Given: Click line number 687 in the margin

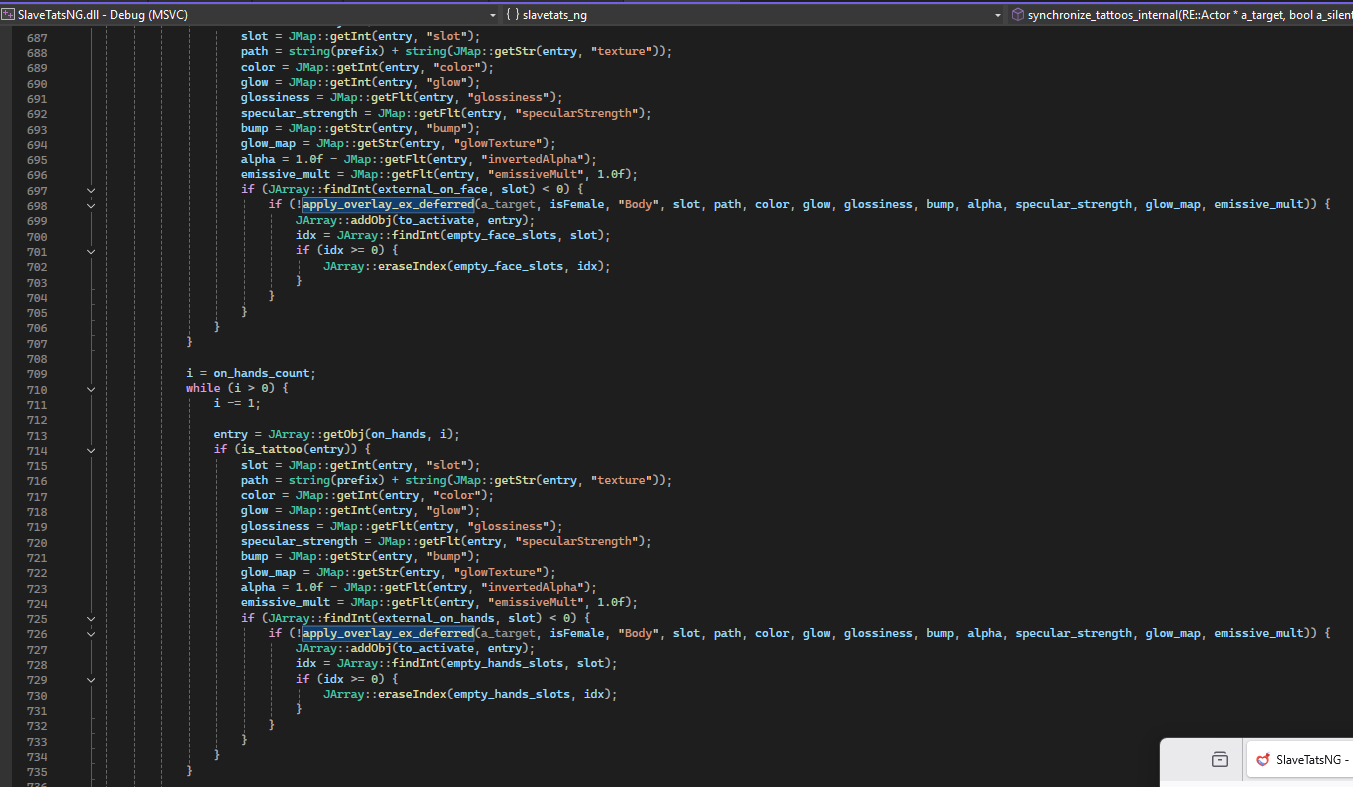Looking at the screenshot, I should tap(36, 37).
